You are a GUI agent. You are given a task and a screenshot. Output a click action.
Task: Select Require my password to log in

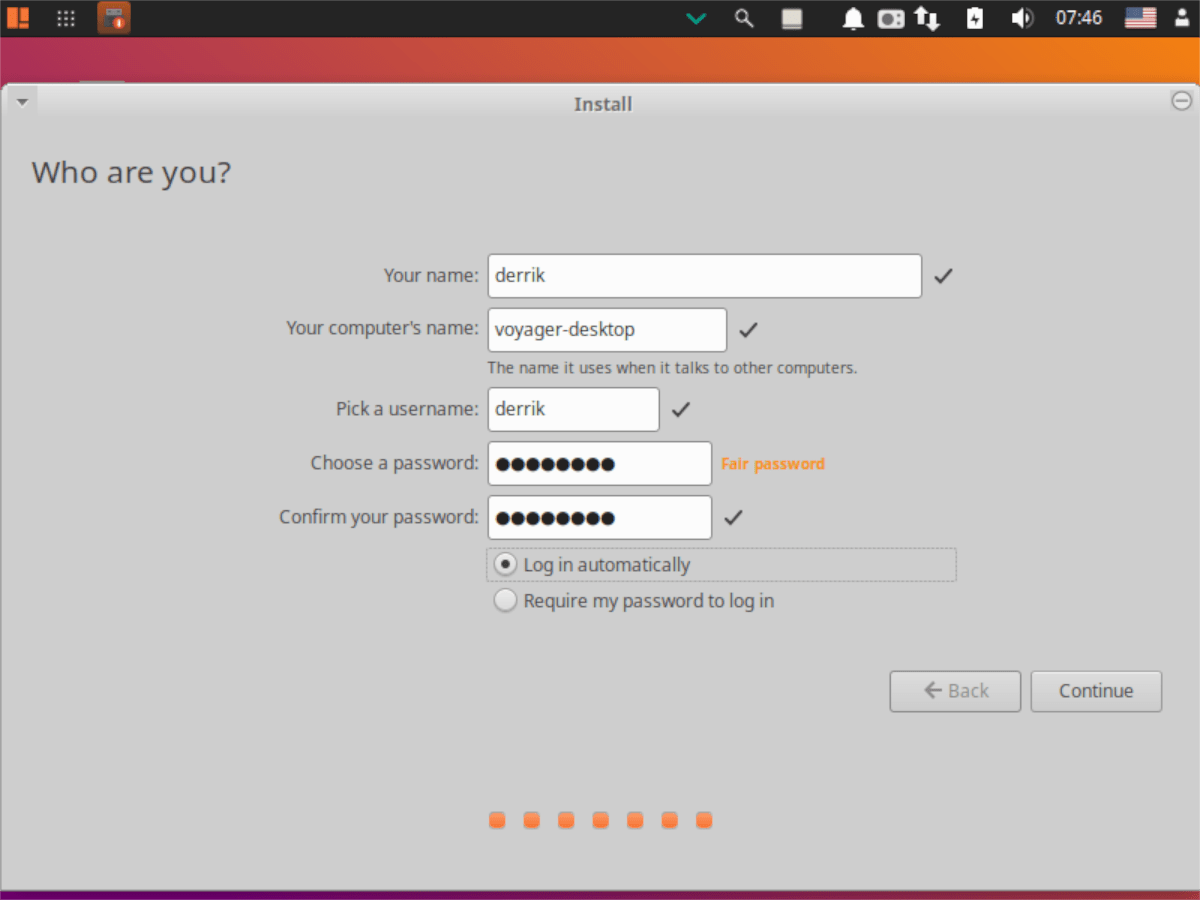point(634,601)
